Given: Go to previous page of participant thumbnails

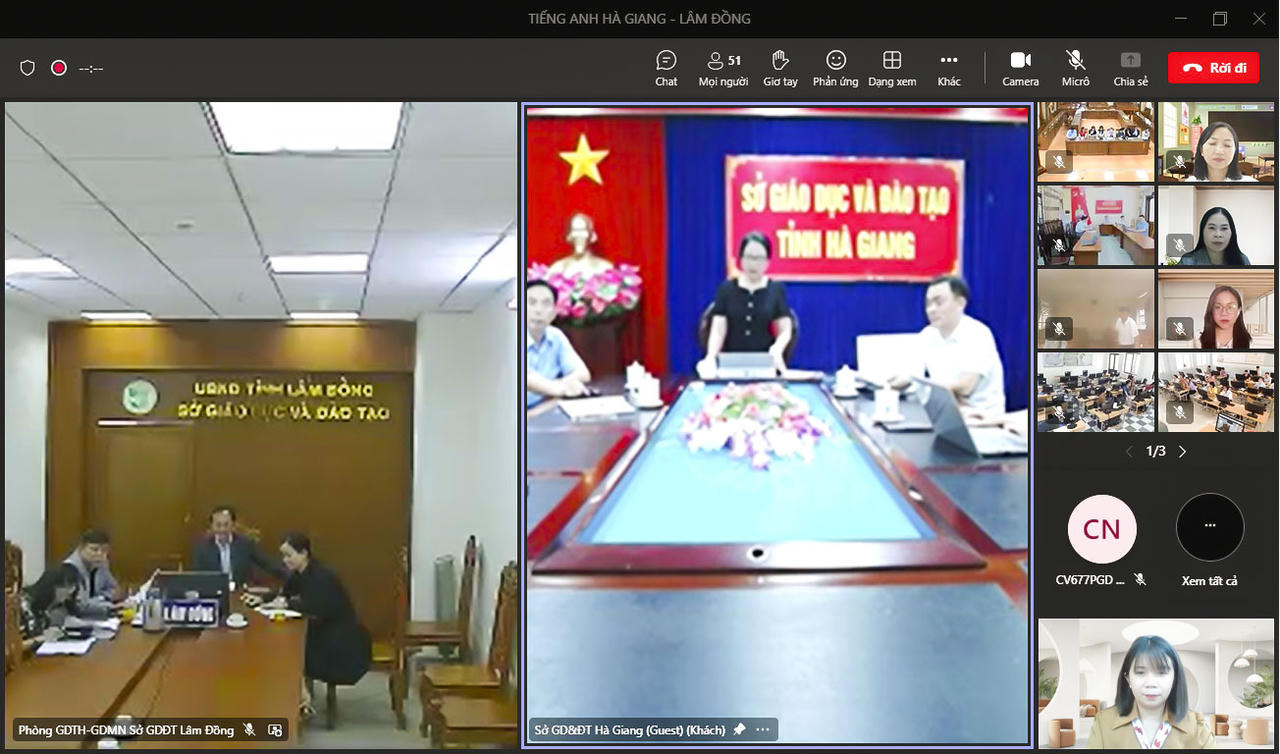Looking at the screenshot, I should click(1129, 452).
